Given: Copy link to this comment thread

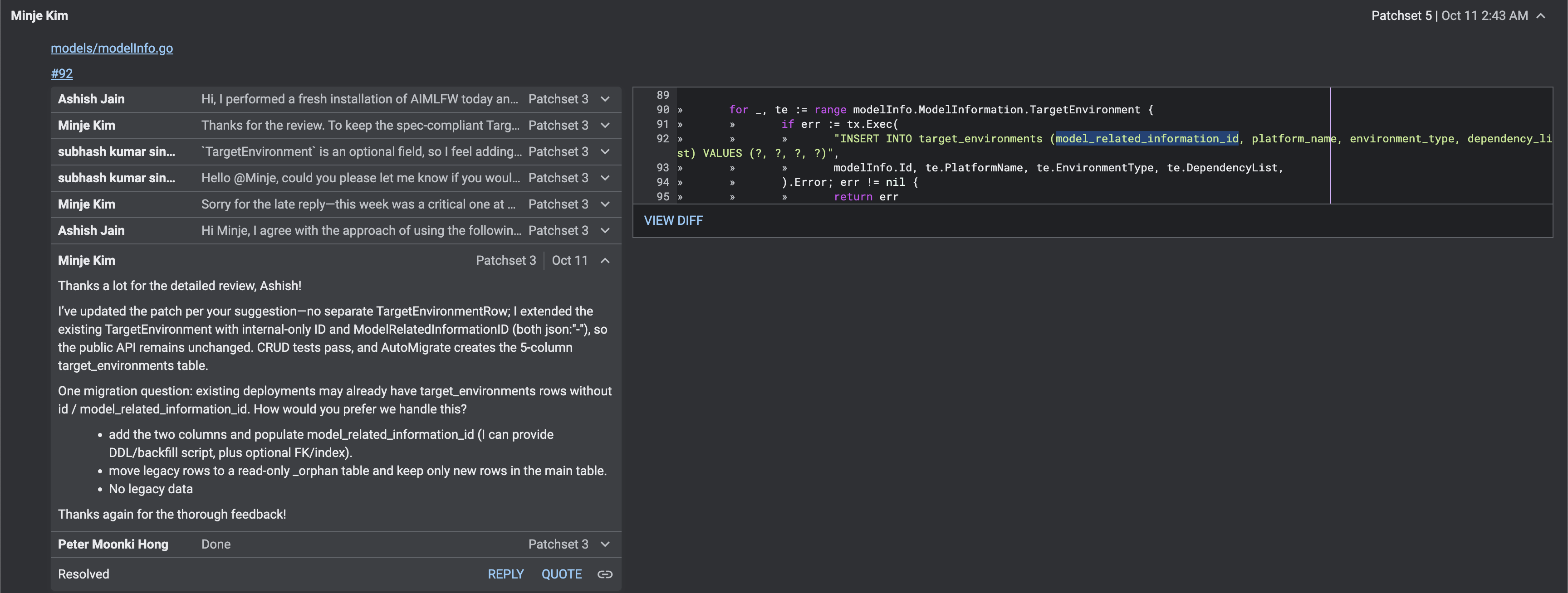Looking at the screenshot, I should point(604,574).
